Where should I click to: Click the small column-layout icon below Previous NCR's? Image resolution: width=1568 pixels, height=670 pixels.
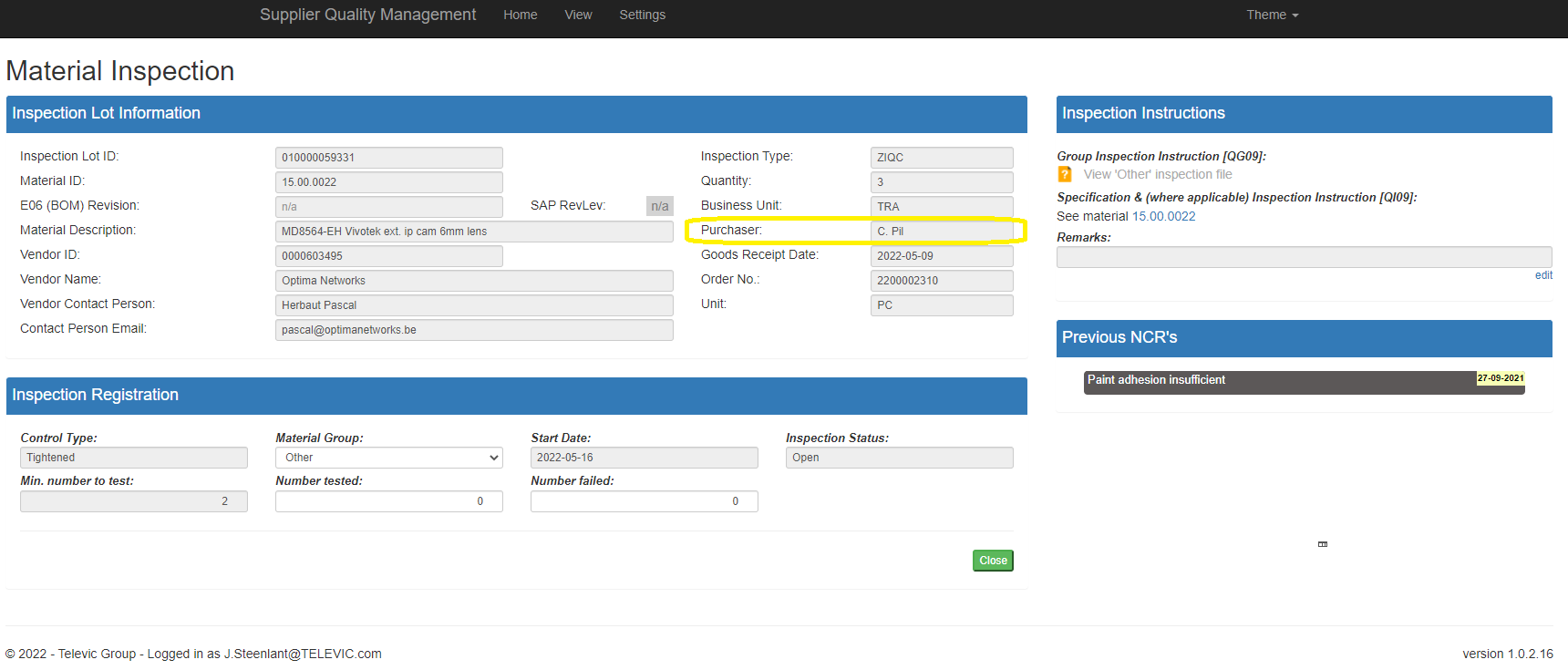(1322, 544)
